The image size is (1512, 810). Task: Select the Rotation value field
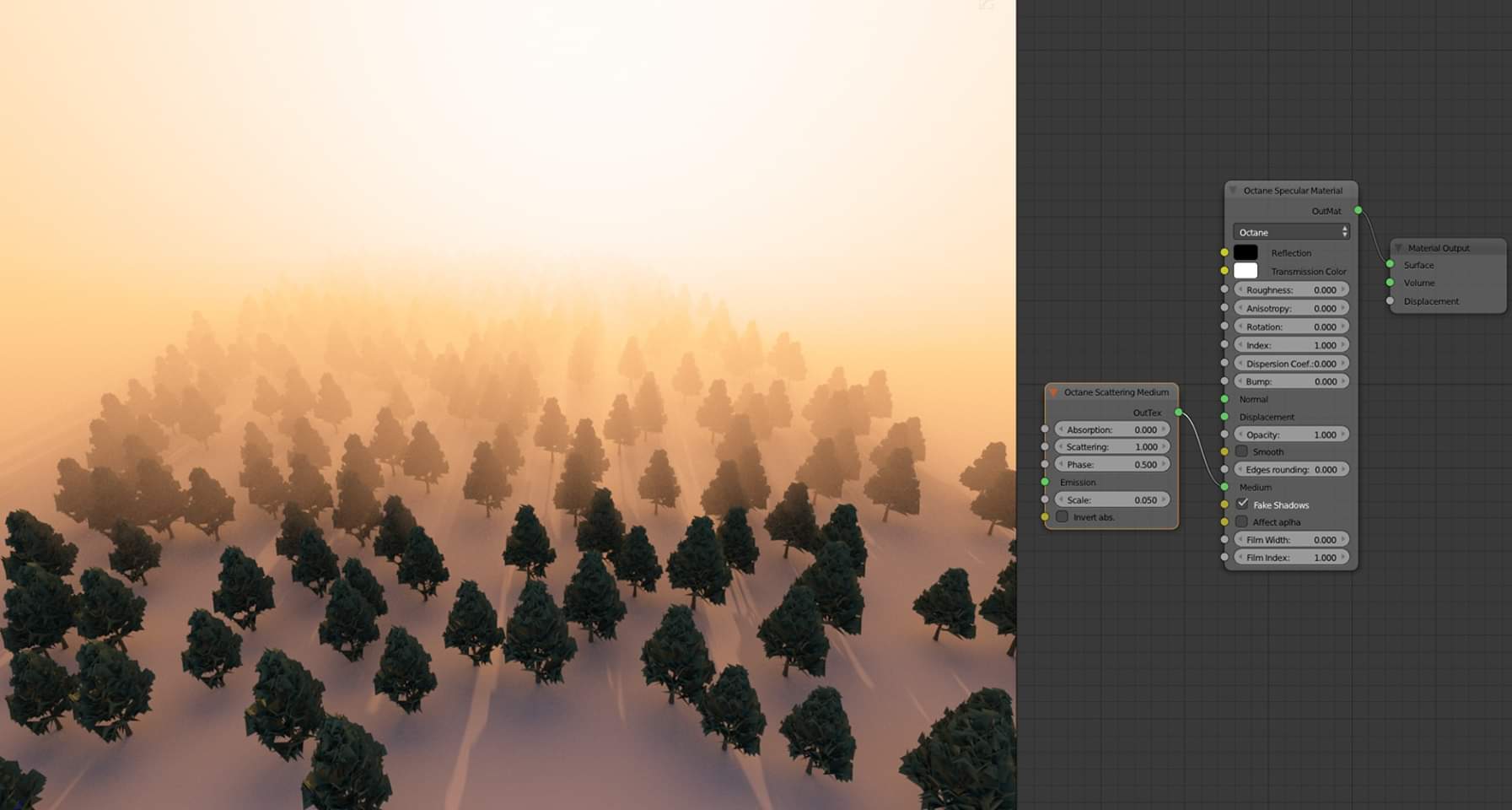[1291, 327]
